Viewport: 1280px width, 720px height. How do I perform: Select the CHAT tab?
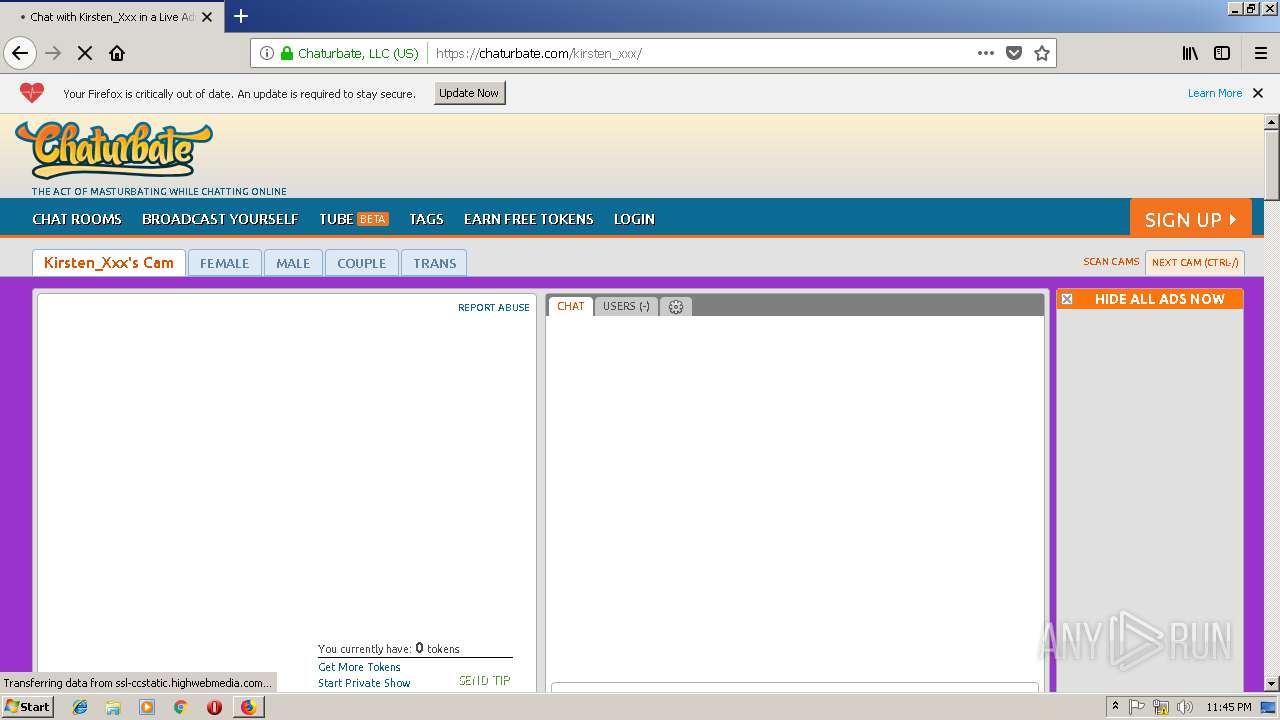[x=571, y=306]
